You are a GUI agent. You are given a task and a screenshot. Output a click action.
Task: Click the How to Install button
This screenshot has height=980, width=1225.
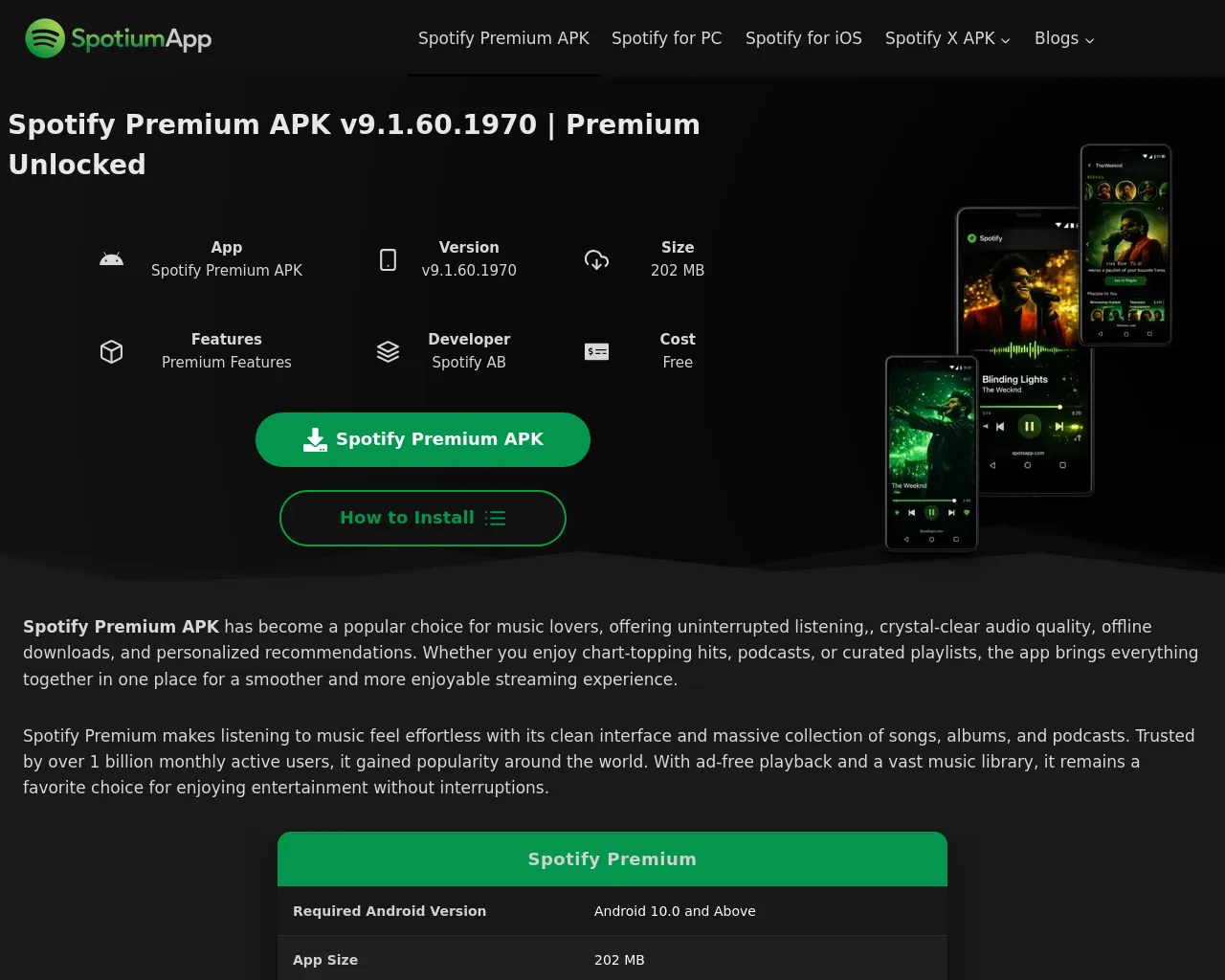423,518
